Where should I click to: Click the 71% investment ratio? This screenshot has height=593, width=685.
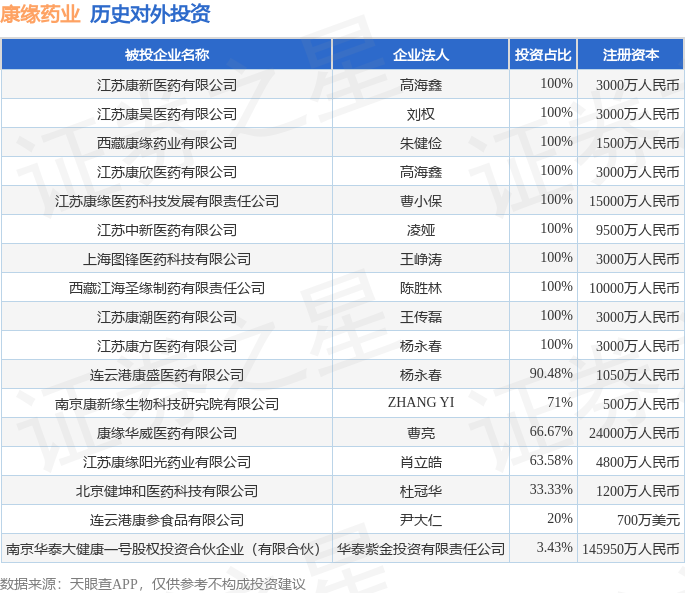(560, 402)
